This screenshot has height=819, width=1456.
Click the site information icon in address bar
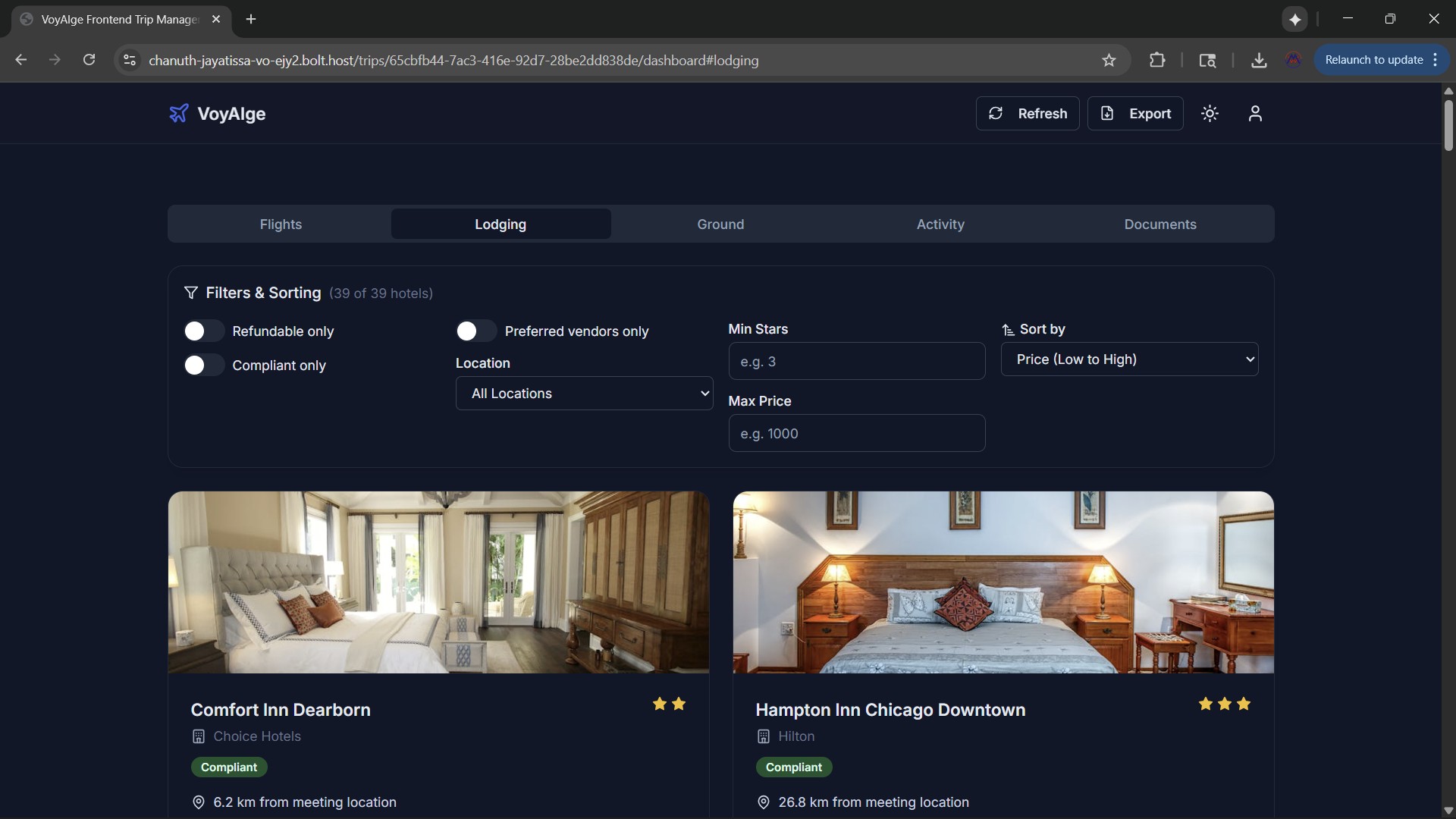130,61
